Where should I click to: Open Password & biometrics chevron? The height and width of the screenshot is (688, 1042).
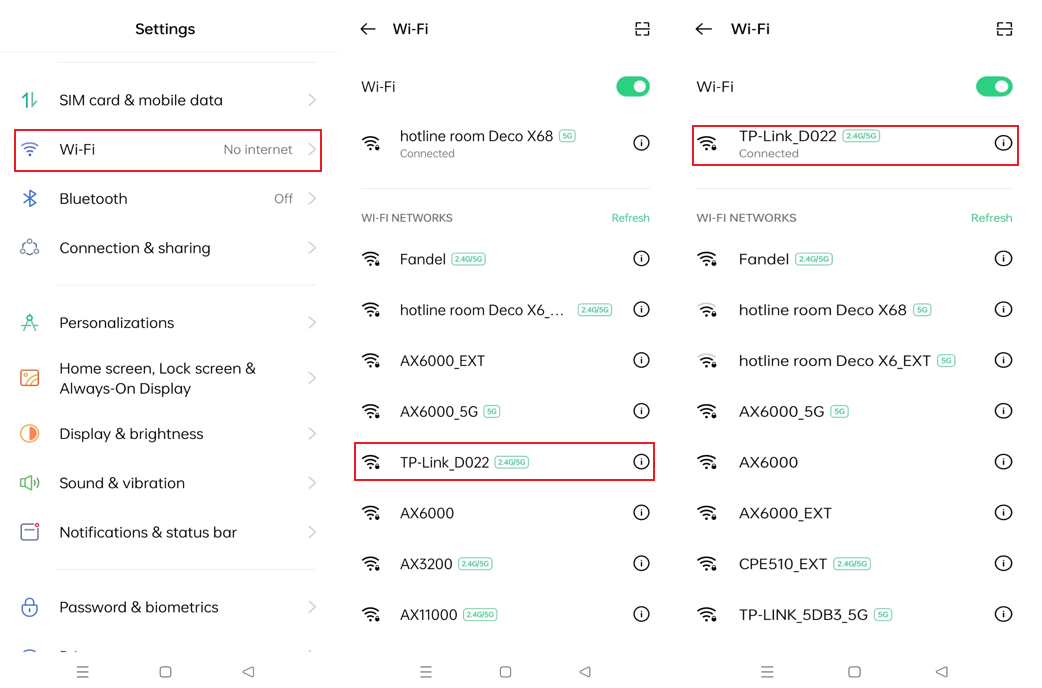click(311, 607)
